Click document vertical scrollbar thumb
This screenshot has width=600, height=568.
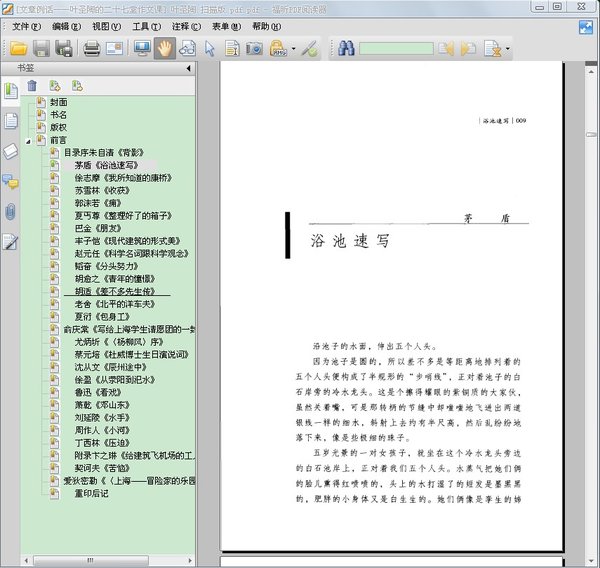[591, 134]
